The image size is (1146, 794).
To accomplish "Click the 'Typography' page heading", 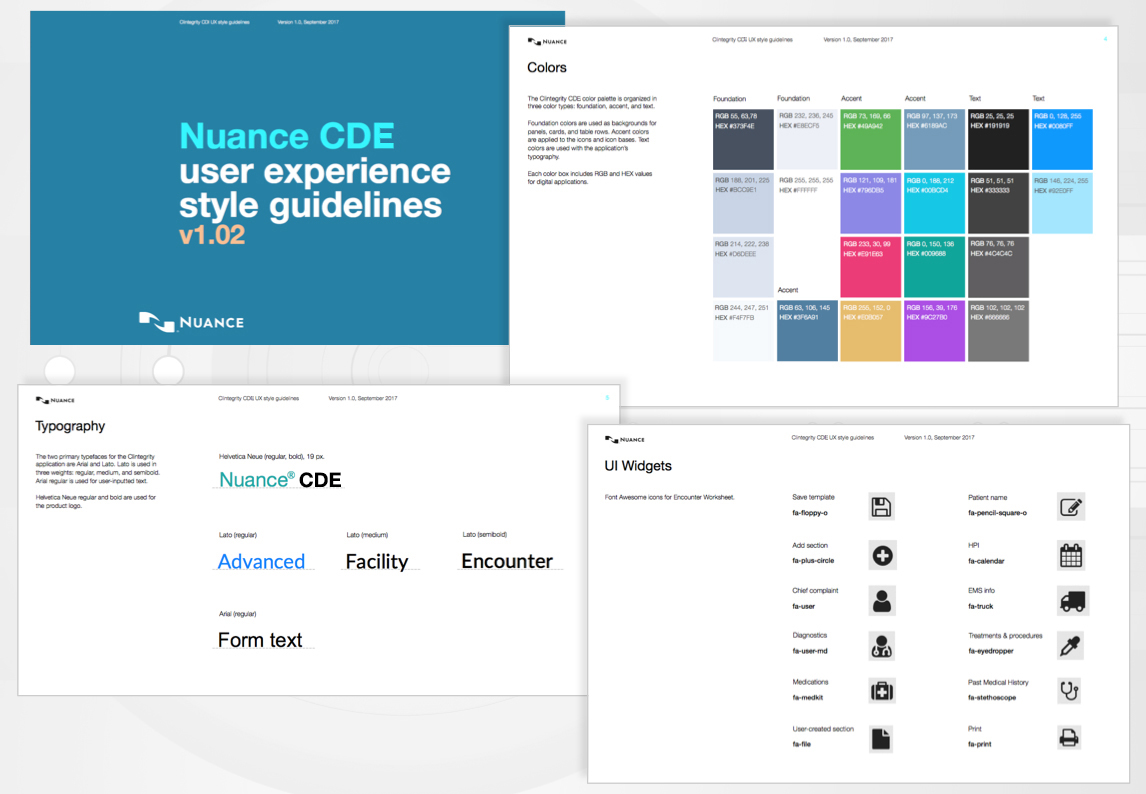I will pos(70,426).
